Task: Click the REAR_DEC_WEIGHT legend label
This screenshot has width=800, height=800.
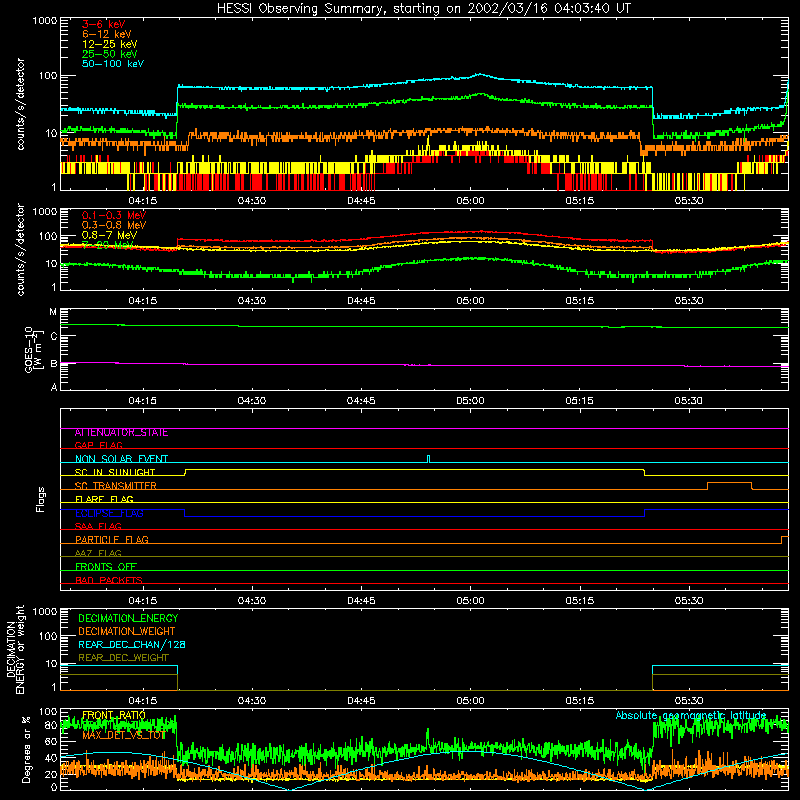Action: tap(123, 658)
